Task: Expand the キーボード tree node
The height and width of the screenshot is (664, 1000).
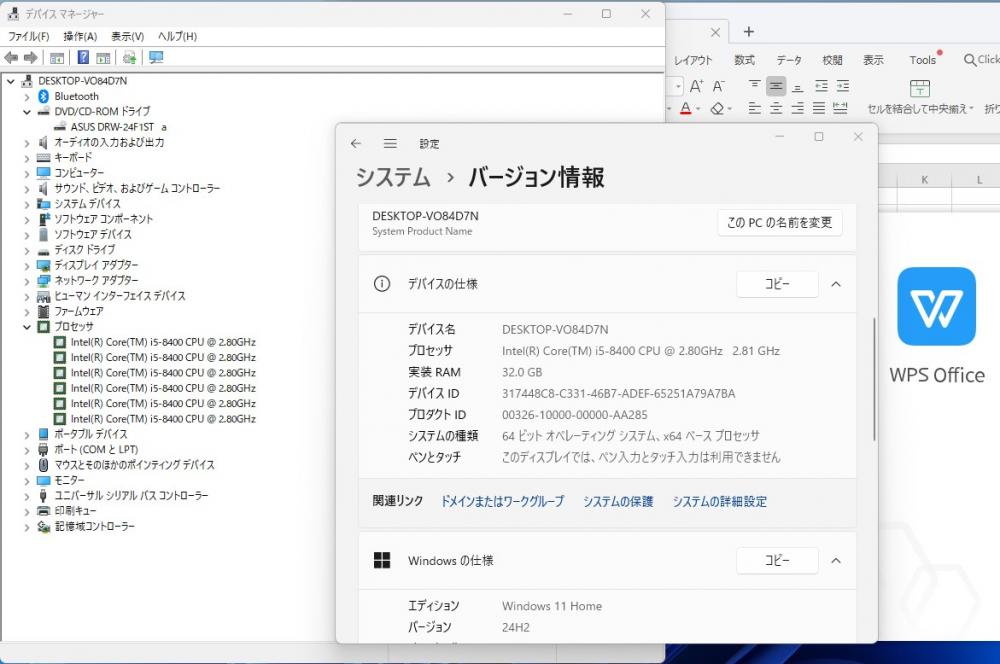Action: click(x=27, y=158)
